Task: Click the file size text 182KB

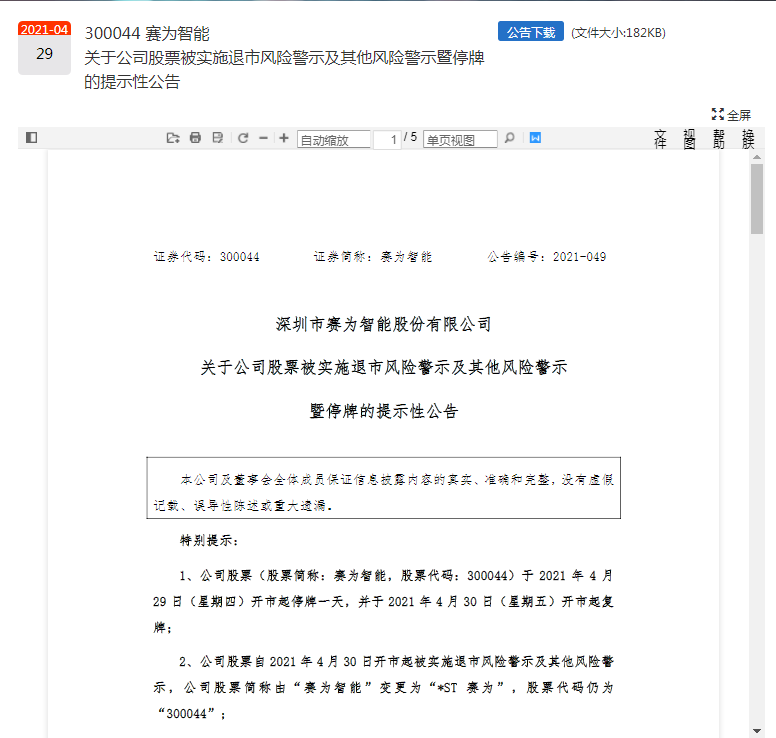Action: coord(618,33)
